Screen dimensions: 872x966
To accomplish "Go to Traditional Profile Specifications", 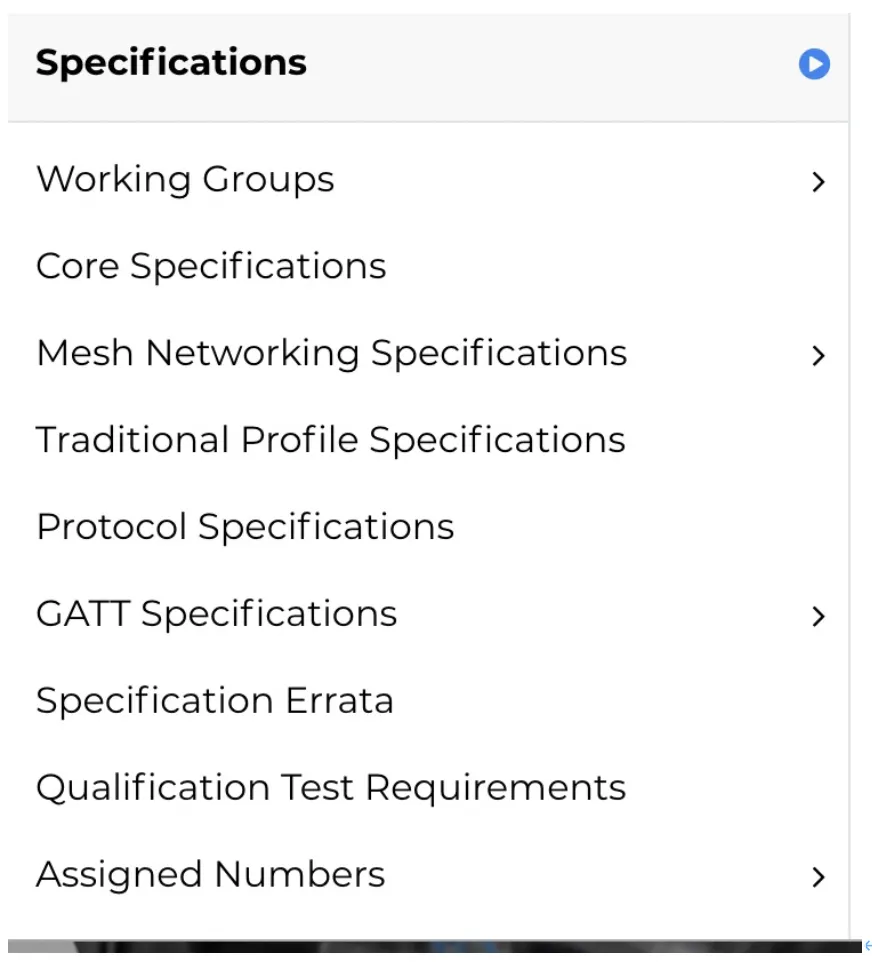I will coord(331,440).
